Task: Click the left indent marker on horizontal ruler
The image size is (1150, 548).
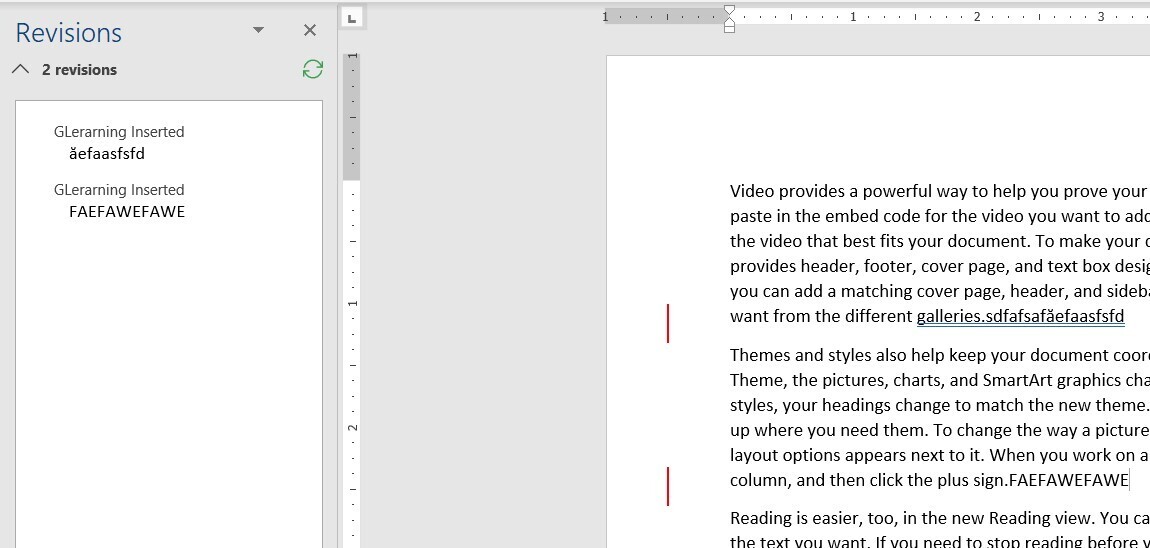Action: pyautogui.click(x=729, y=27)
